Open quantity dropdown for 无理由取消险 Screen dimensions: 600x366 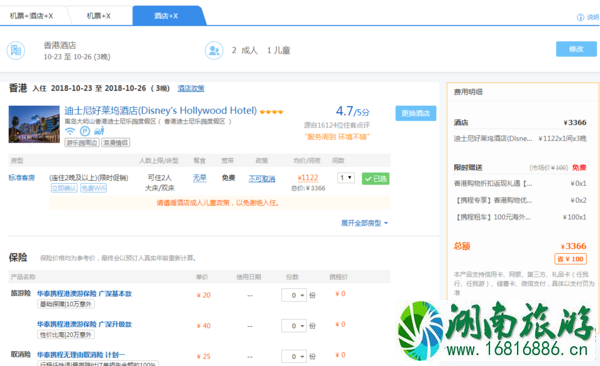click(x=294, y=356)
